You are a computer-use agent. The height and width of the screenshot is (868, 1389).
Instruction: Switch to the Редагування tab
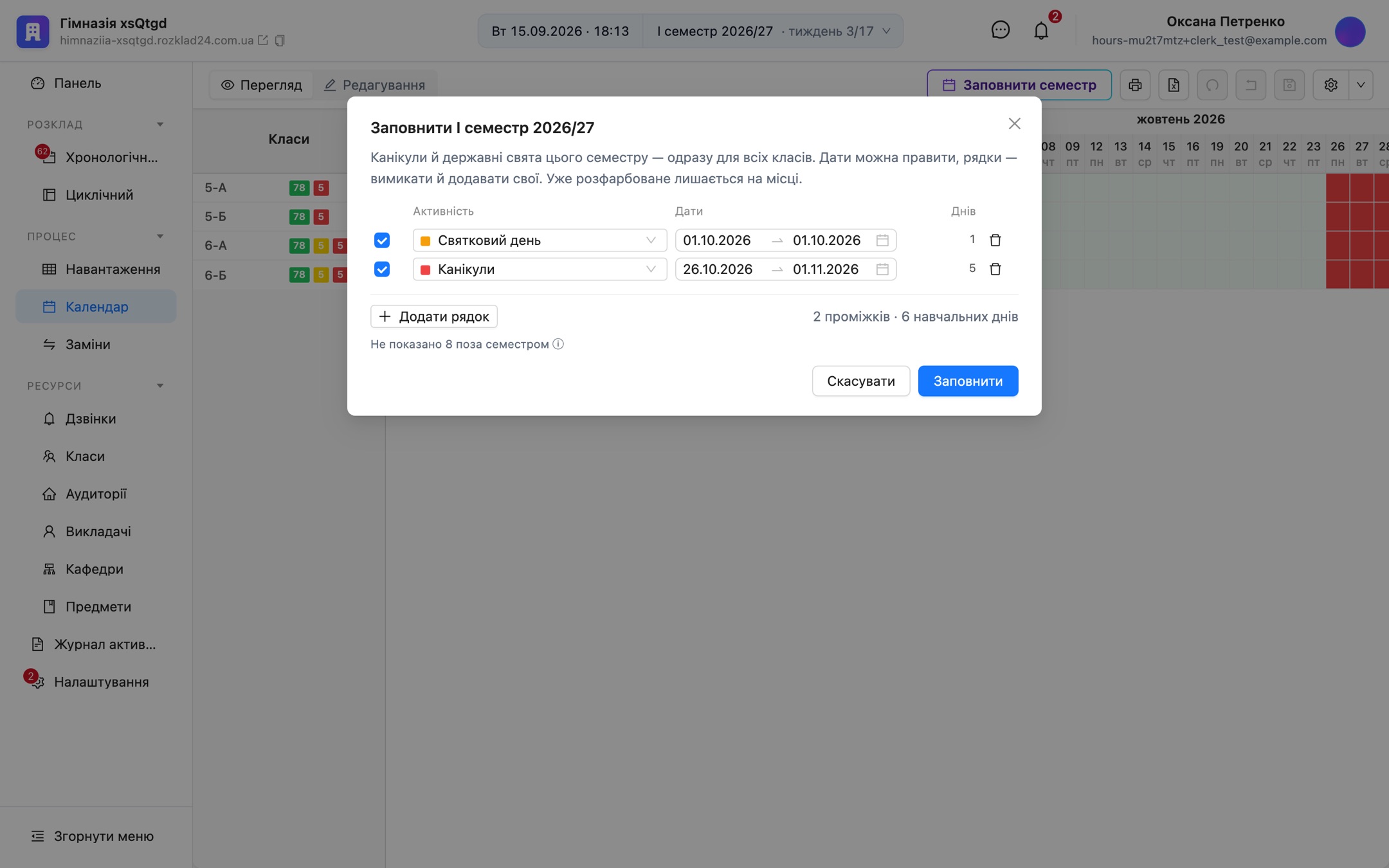(x=375, y=85)
